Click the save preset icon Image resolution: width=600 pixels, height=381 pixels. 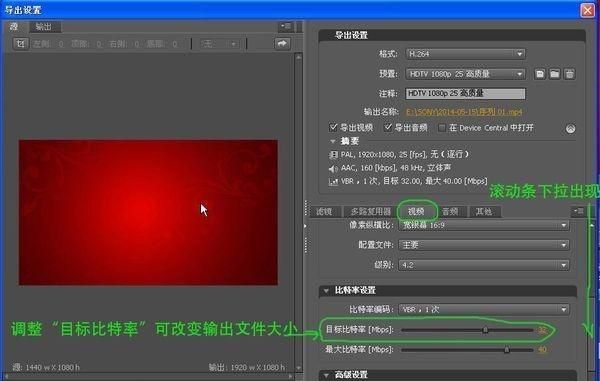(x=540, y=74)
